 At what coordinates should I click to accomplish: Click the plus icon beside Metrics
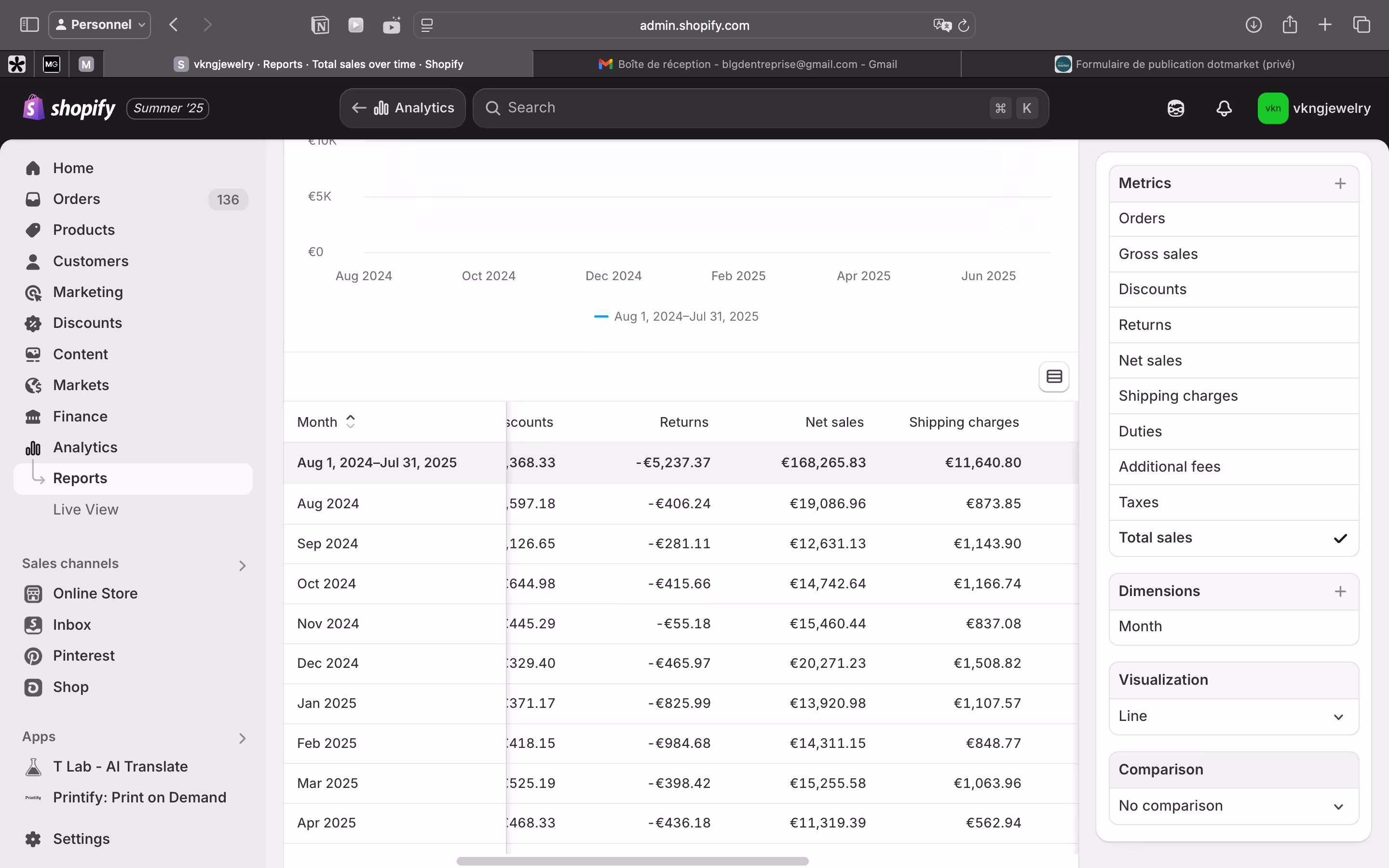(x=1340, y=184)
